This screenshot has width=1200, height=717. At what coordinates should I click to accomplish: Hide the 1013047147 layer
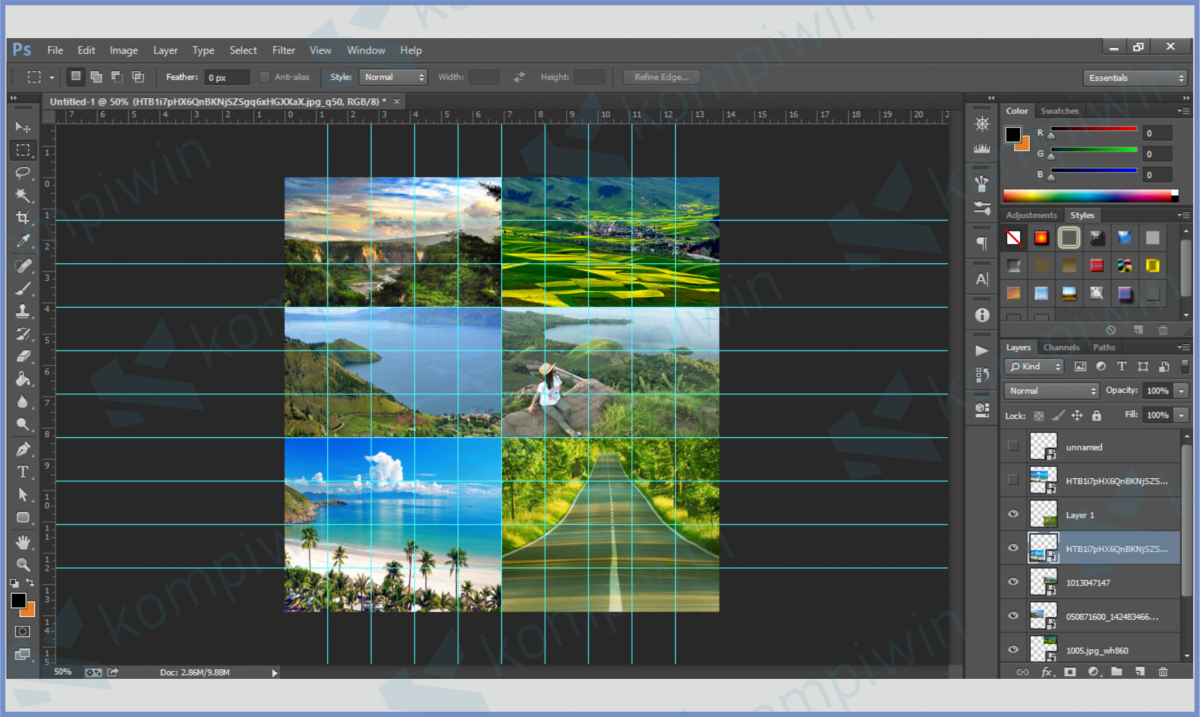coord(1013,581)
